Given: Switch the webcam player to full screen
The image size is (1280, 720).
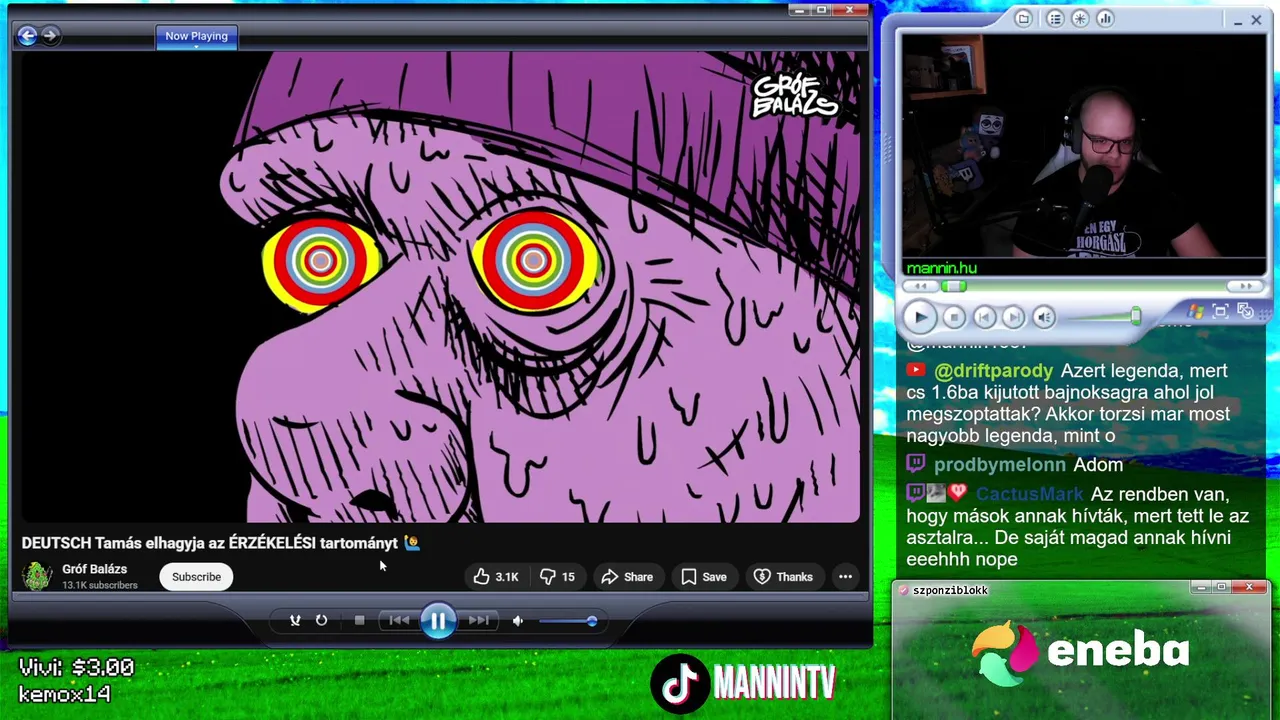Looking at the screenshot, I should pos(1220,311).
